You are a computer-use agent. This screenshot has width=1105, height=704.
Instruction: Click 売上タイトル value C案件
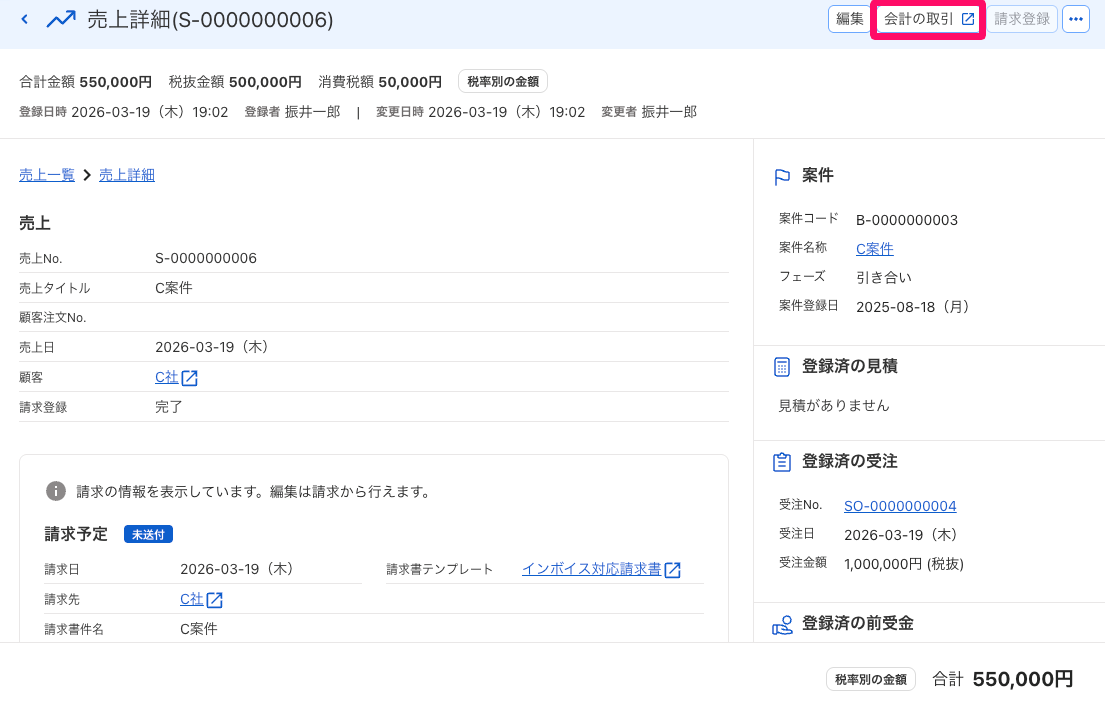tap(173, 288)
